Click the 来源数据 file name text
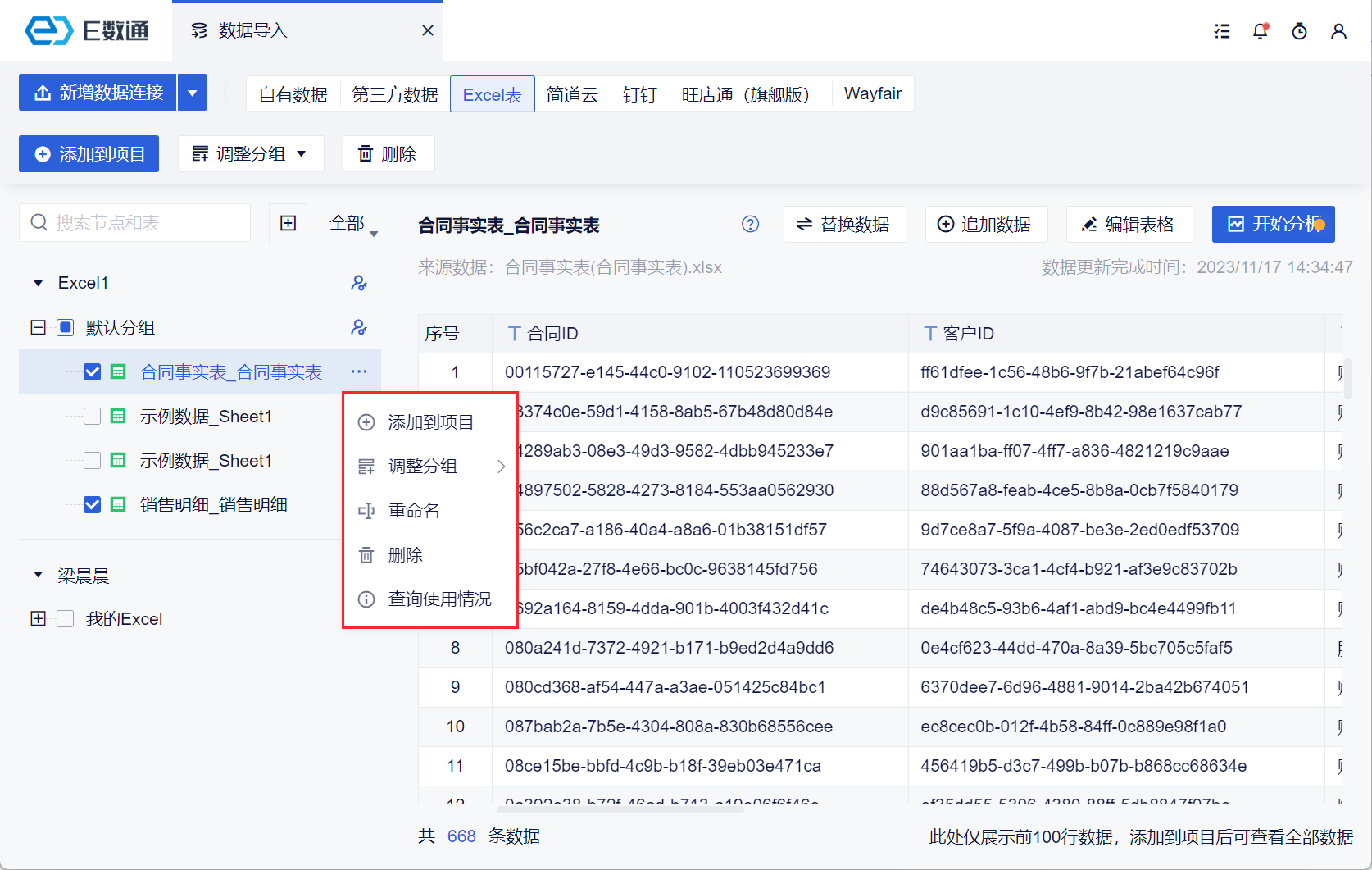The width and height of the screenshot is (1372, 870). pos(613,267)
